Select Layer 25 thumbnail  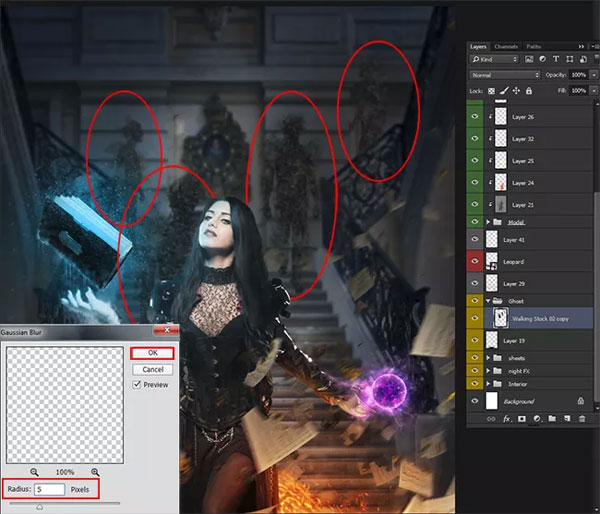pos(501,160)
